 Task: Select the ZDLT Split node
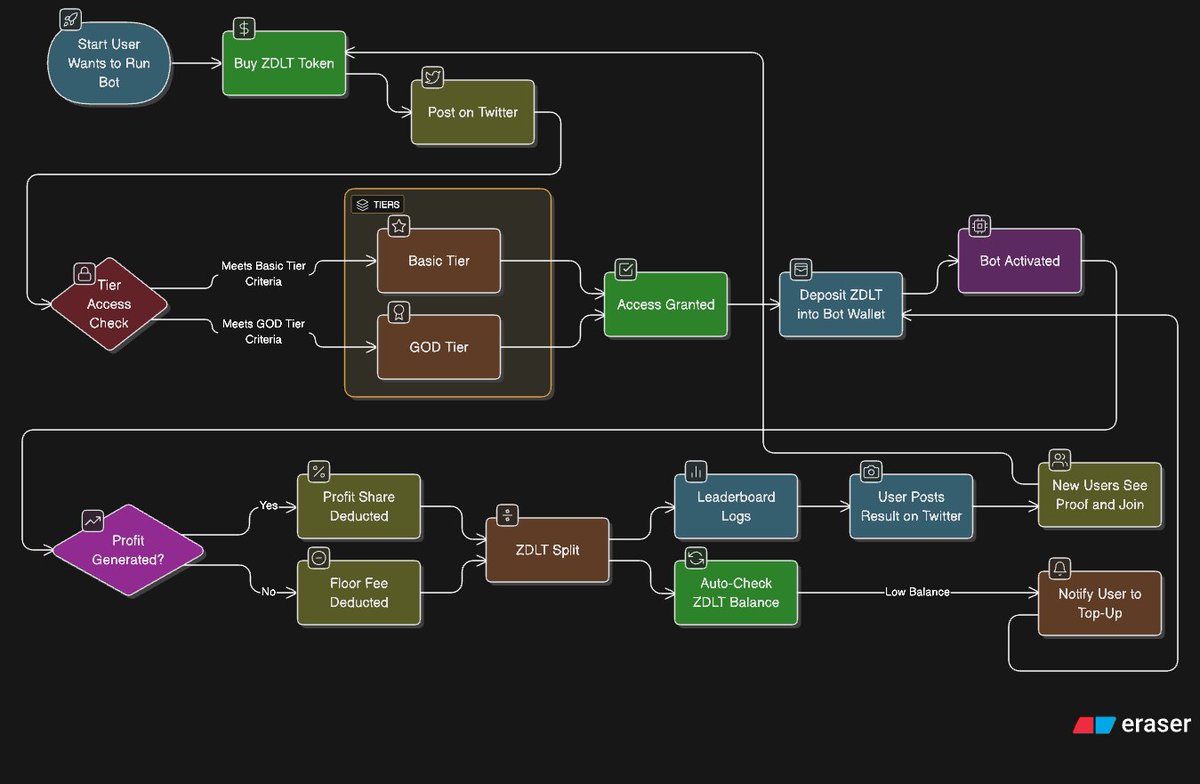[x=547, y=550]
